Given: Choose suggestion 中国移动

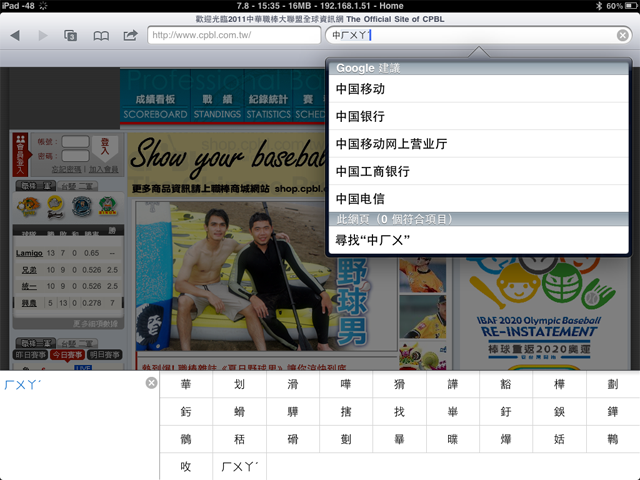Looking at the screenshot, I should pos(478,89).
